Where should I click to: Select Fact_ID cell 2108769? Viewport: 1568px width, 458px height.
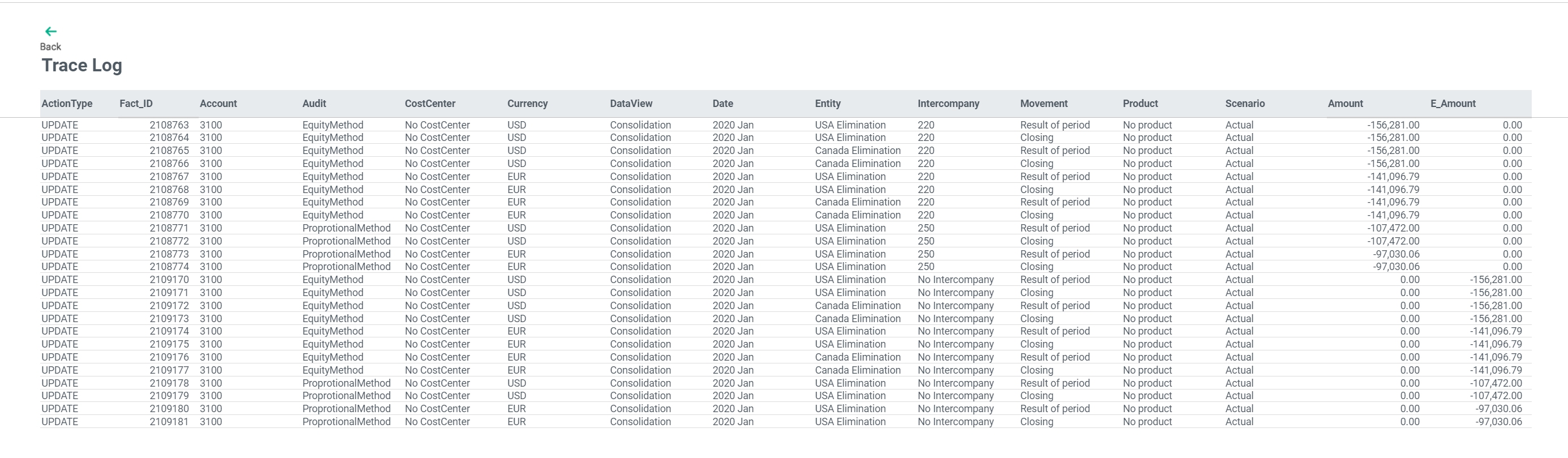click(169, 202)
